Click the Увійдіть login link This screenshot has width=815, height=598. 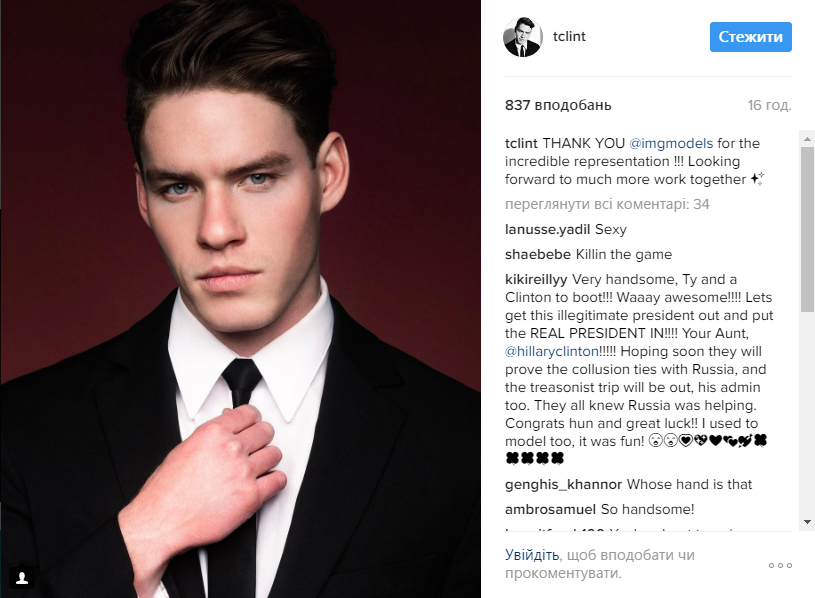tap(532, 555)
